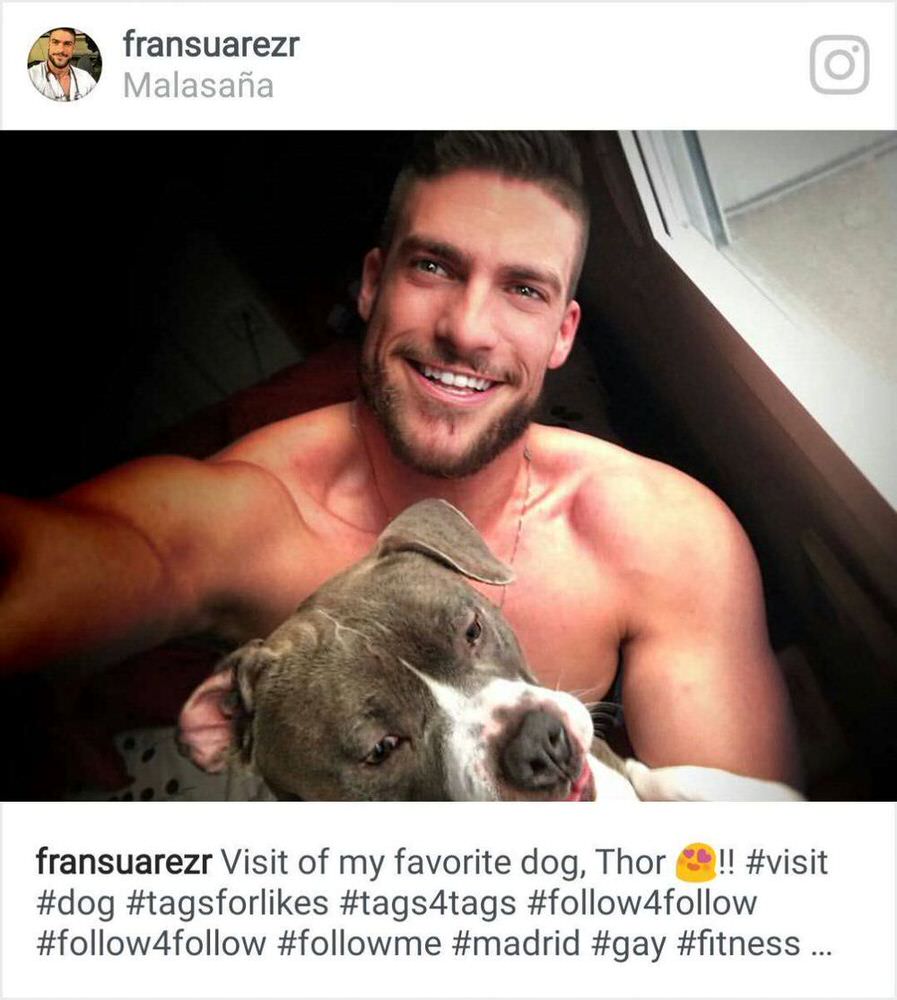Open the #visit hashtag
897x1000 pixels.
(786, 862)
